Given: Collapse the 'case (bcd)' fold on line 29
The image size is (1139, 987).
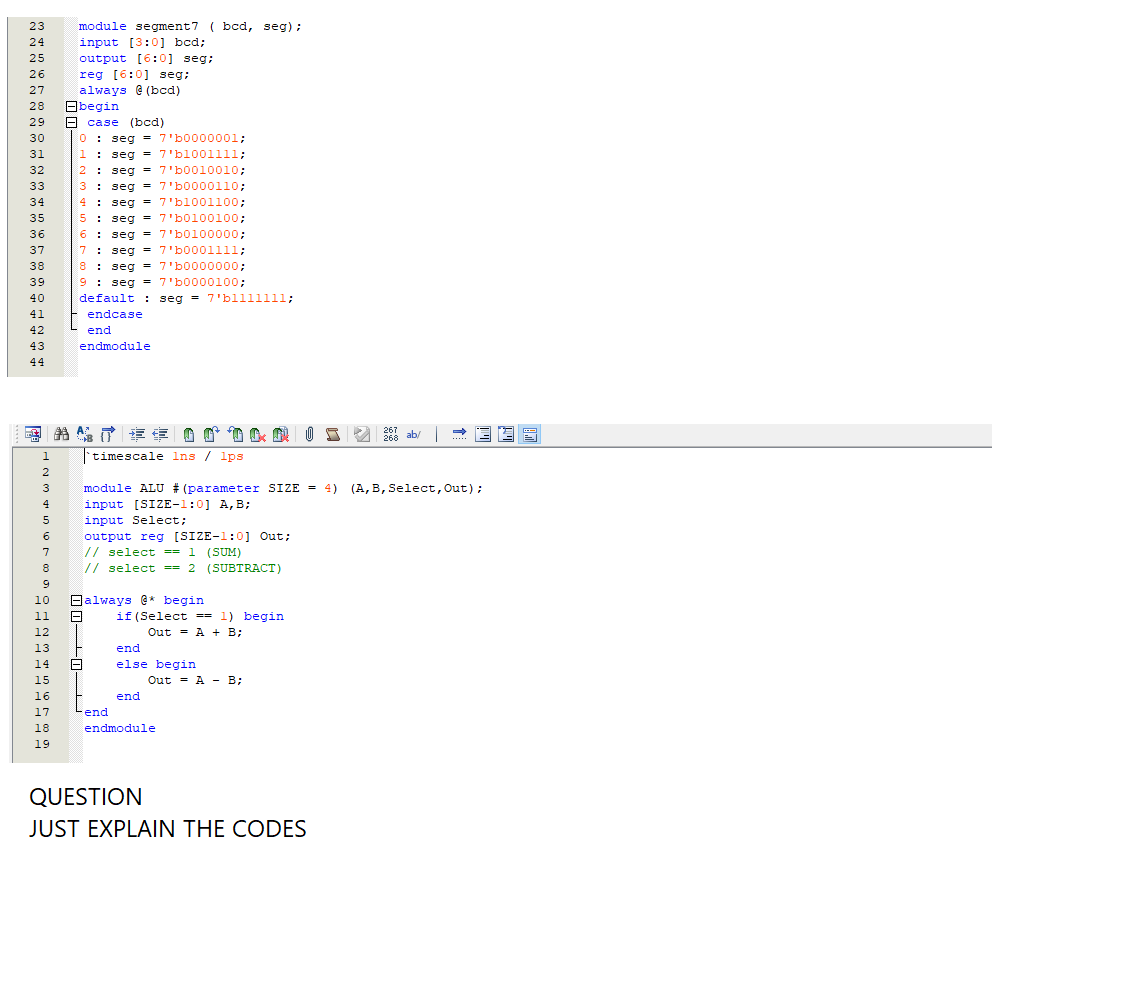Looking at the screenshot, I should (x=71, y=123).
